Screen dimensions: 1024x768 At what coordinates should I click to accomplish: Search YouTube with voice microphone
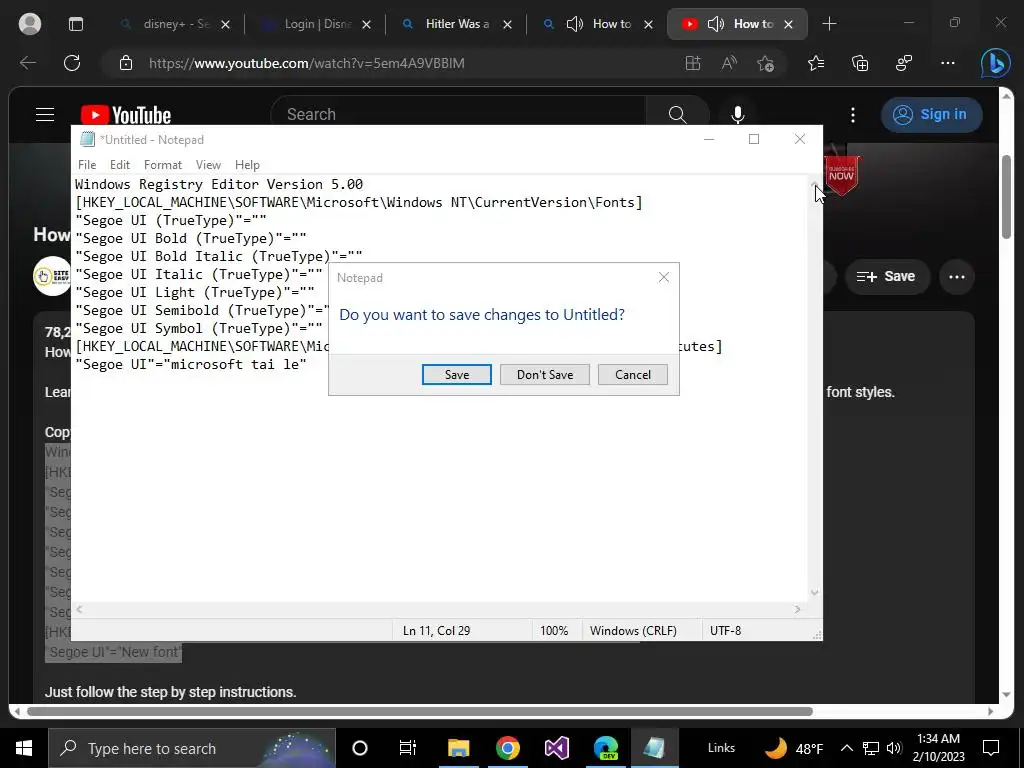coord(738,115)
